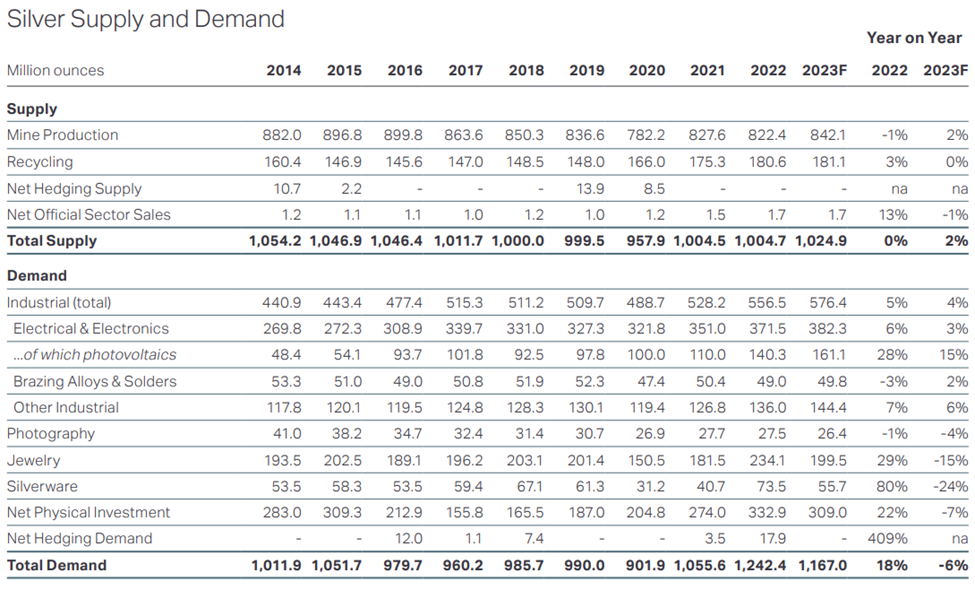Click the Recycling row label

click(40, 162)
